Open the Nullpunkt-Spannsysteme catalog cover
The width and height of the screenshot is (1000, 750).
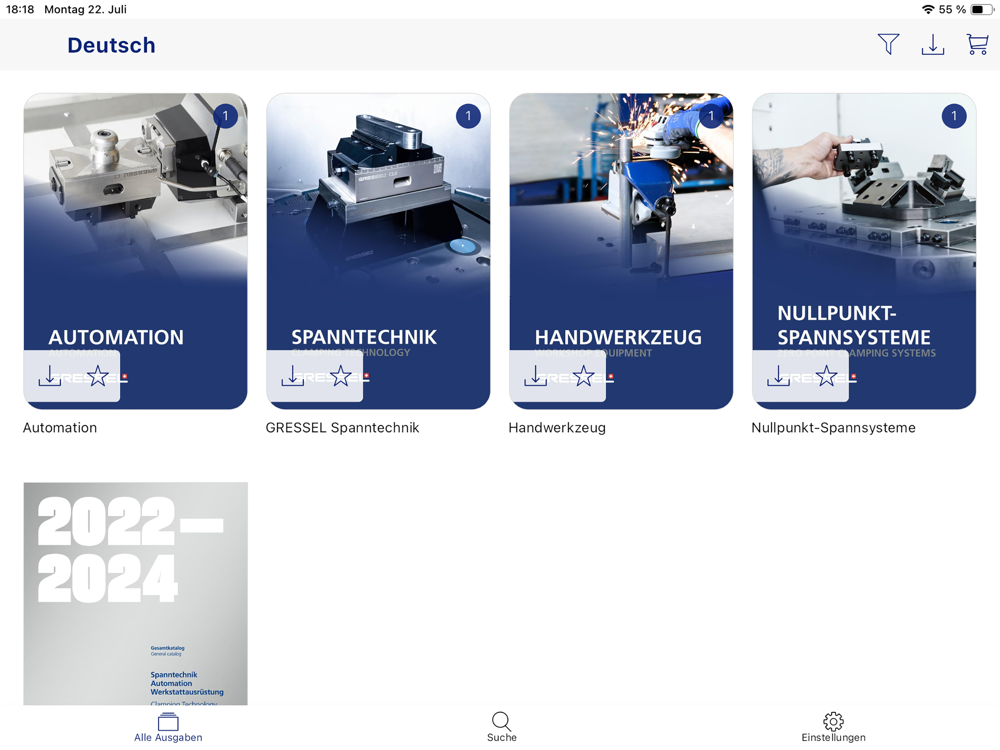point(864,251)
